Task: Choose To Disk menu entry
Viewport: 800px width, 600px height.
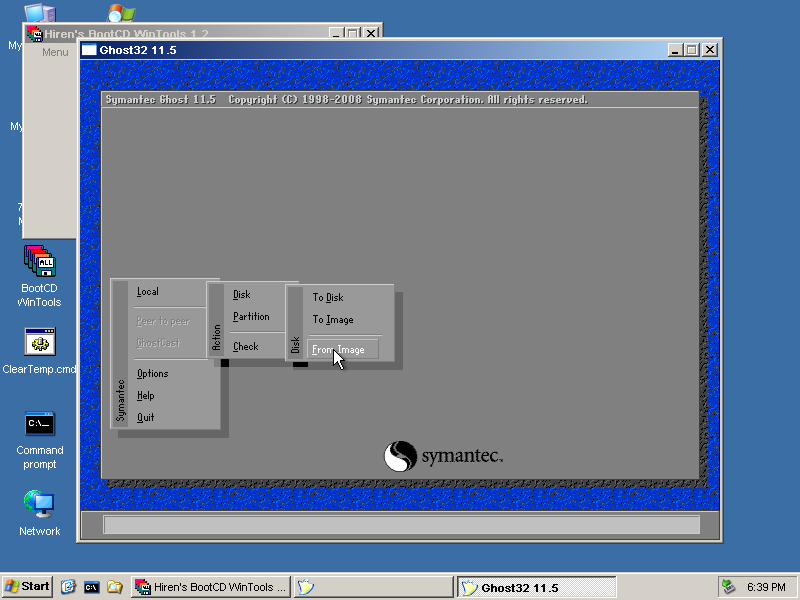Action: point(328,297)
